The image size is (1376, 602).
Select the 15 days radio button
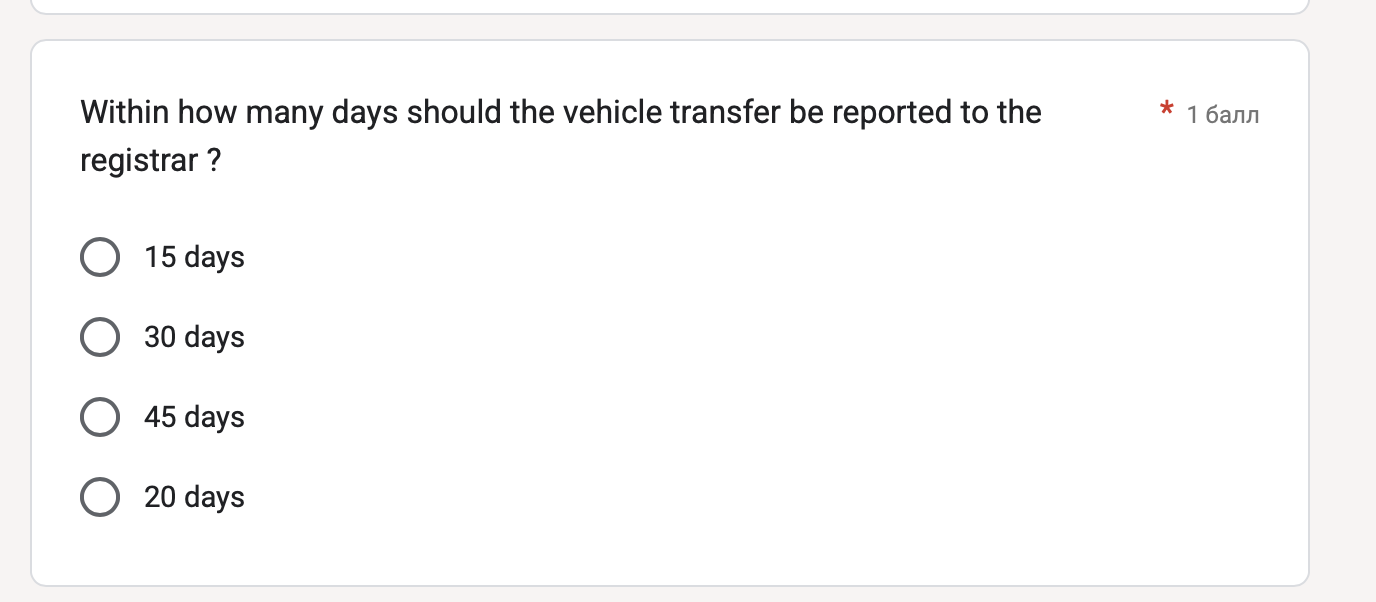[x=100, y=257]
